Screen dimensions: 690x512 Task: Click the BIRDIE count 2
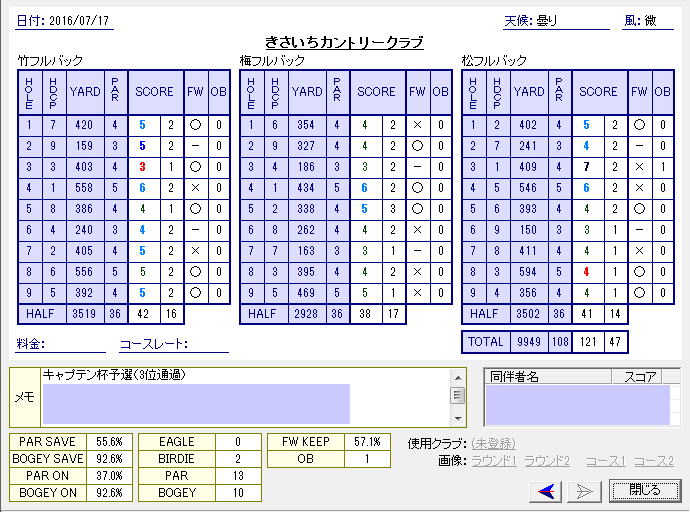pos(238,459)
